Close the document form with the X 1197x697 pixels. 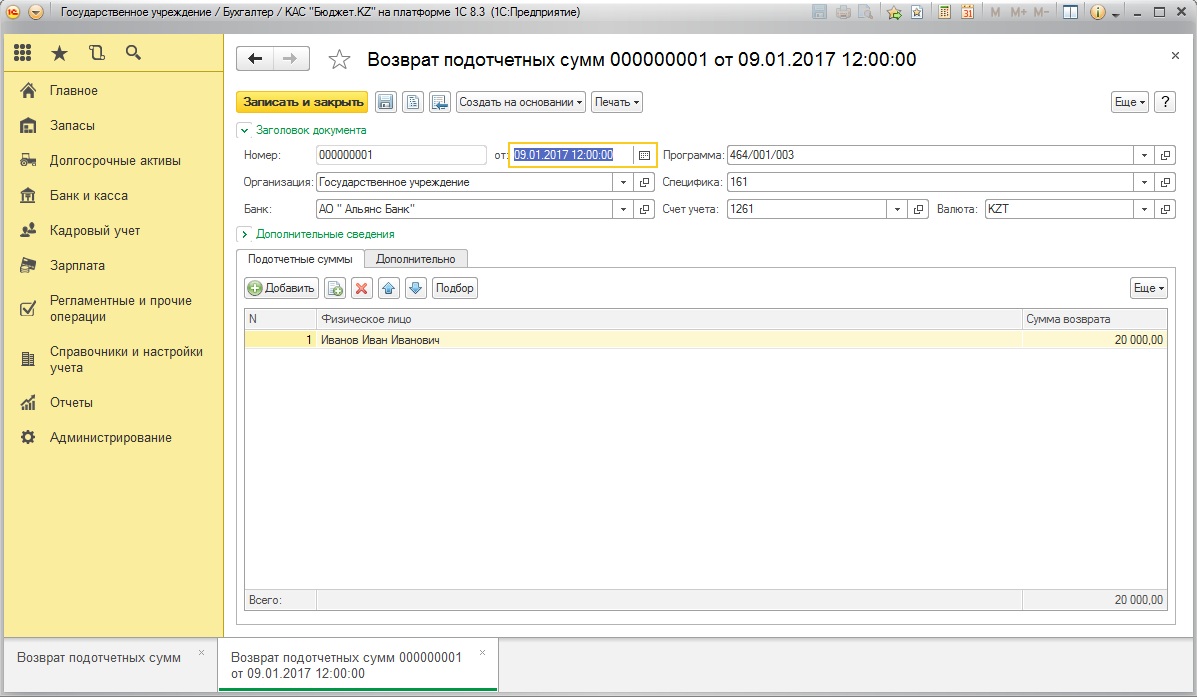[x=1175, y=56]
